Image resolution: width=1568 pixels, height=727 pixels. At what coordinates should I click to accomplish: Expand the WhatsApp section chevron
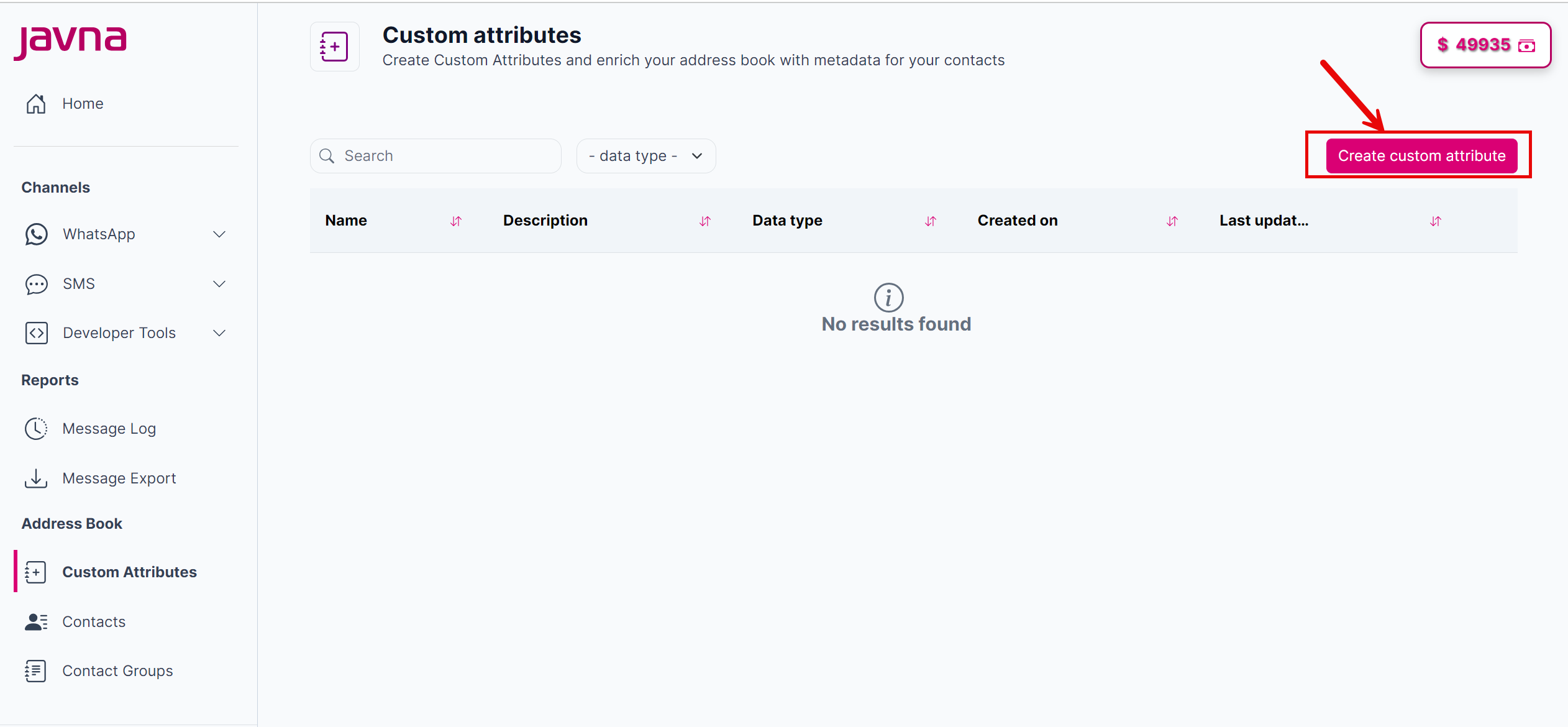pos(219,234)
